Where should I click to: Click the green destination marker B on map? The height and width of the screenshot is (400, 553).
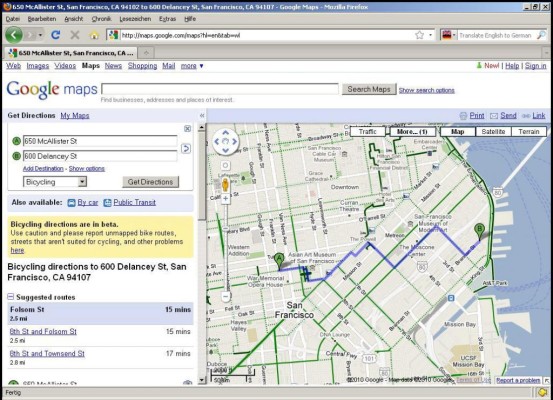click(x=479, y=232)
